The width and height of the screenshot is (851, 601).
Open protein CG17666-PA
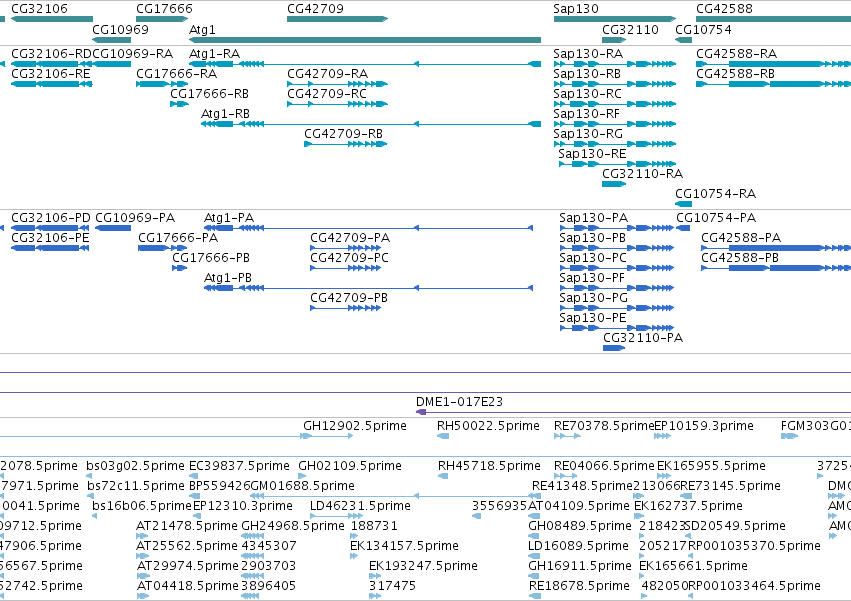[178, 238]
